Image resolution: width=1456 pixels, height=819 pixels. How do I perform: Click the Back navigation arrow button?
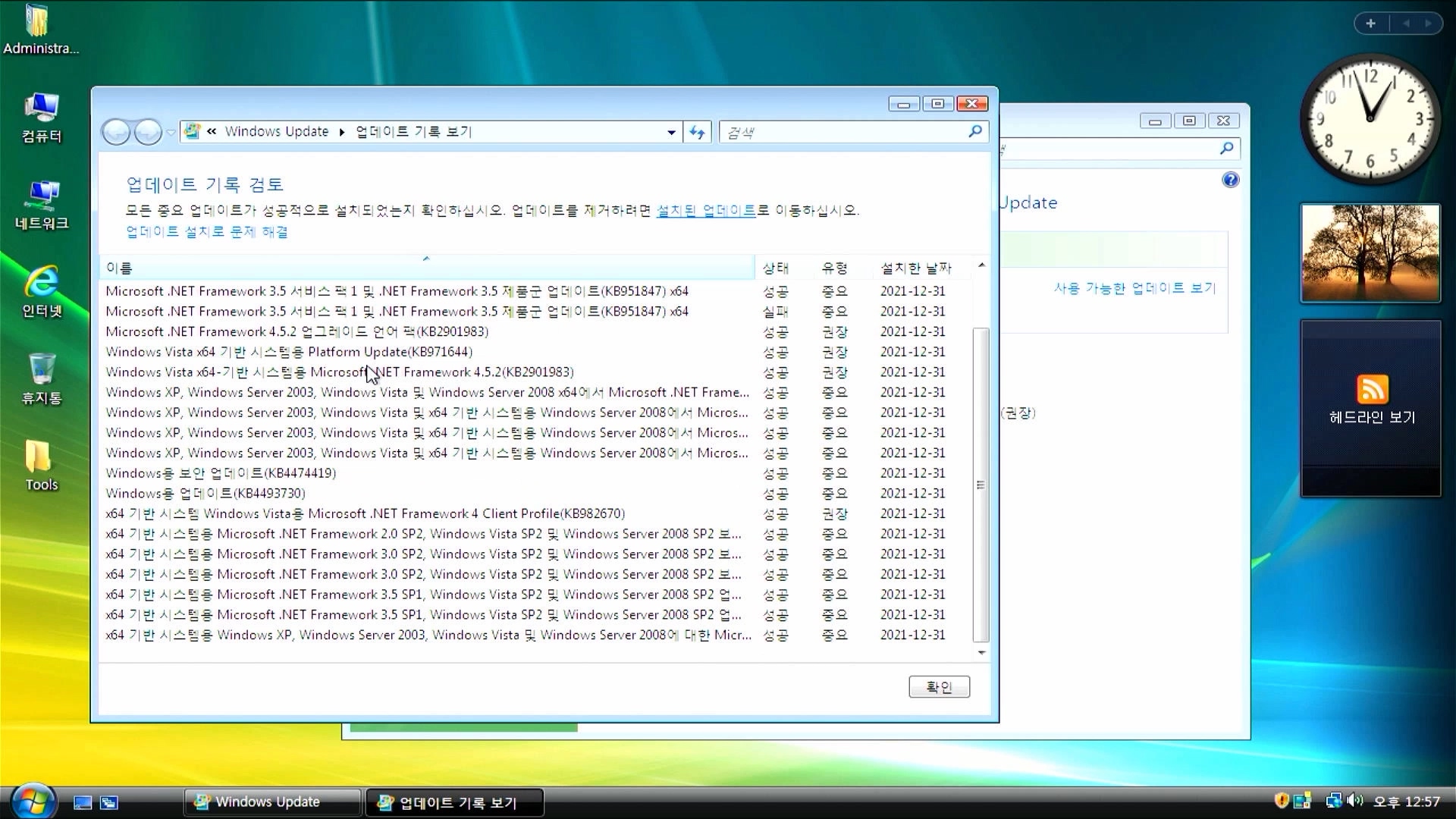(116, 132)
